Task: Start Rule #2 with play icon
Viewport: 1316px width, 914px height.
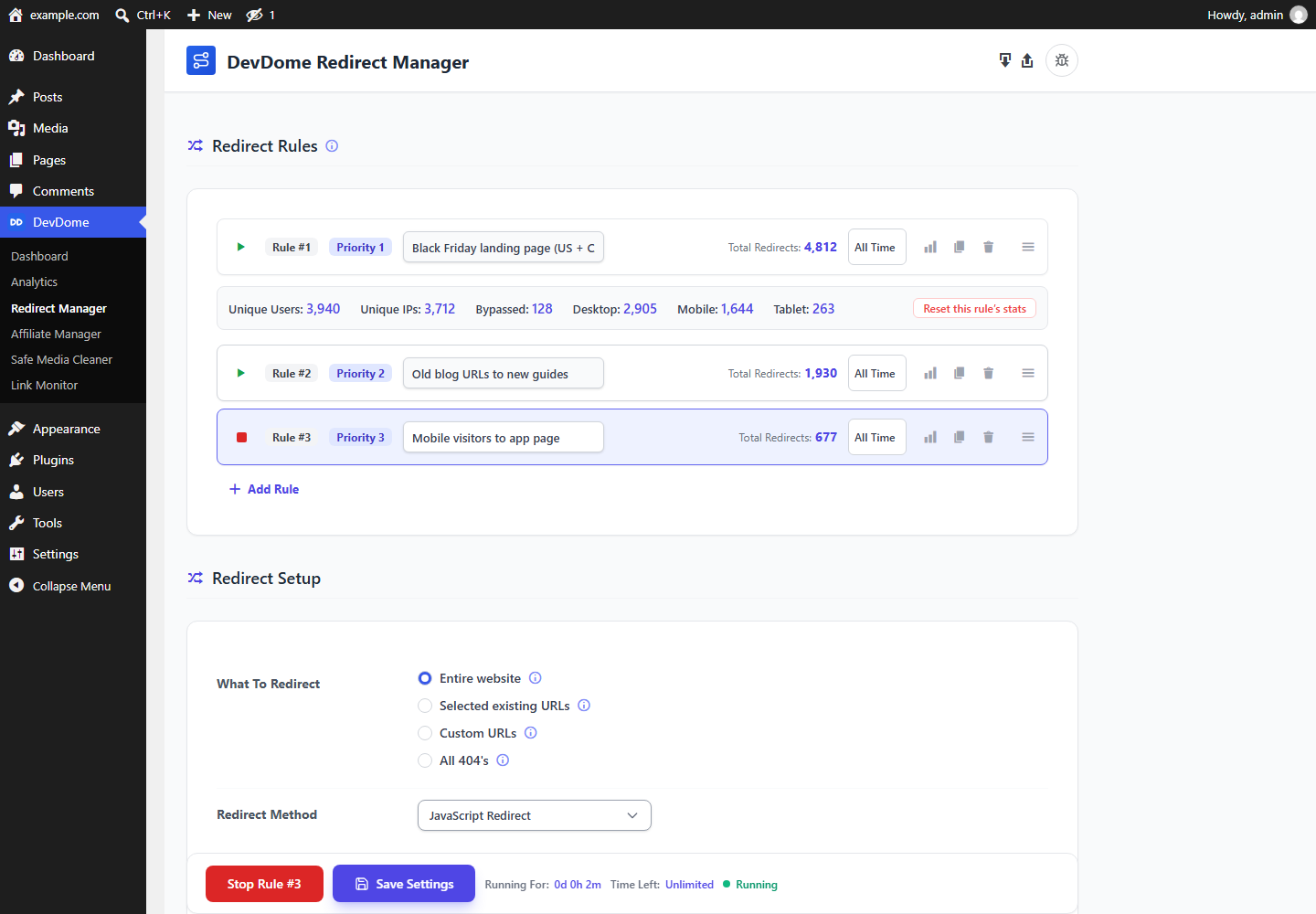Action: click(x=241, y=373)
